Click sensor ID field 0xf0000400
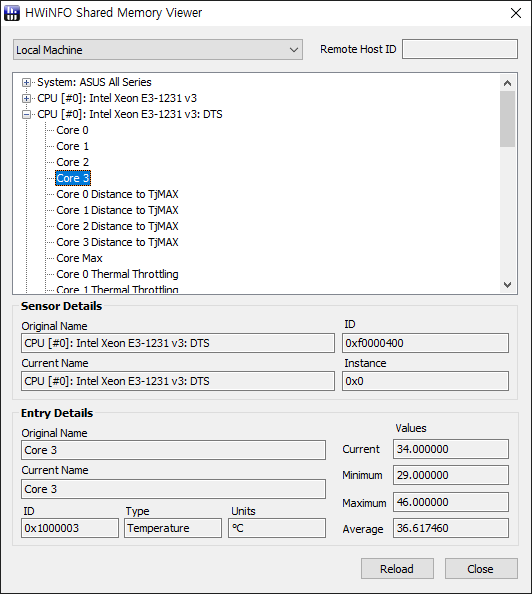This screenshot has width=532, height=594. (426, 343)
